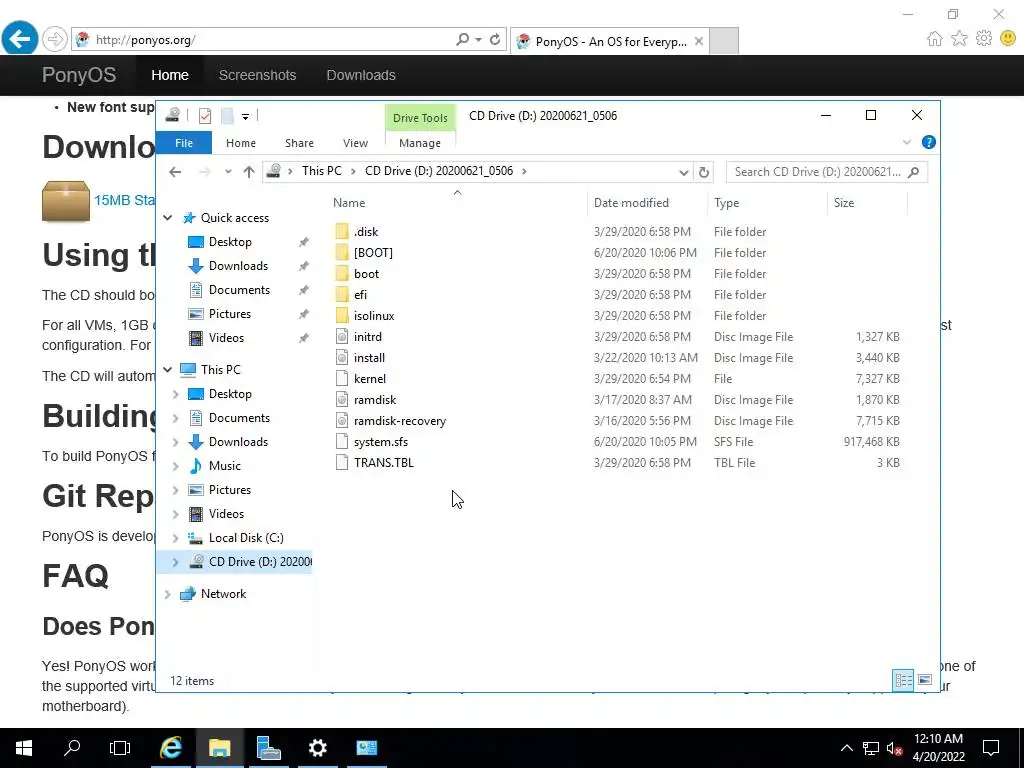Switch to the View ribbon tab
The image size is (1024, 768).
click(355, 143)
